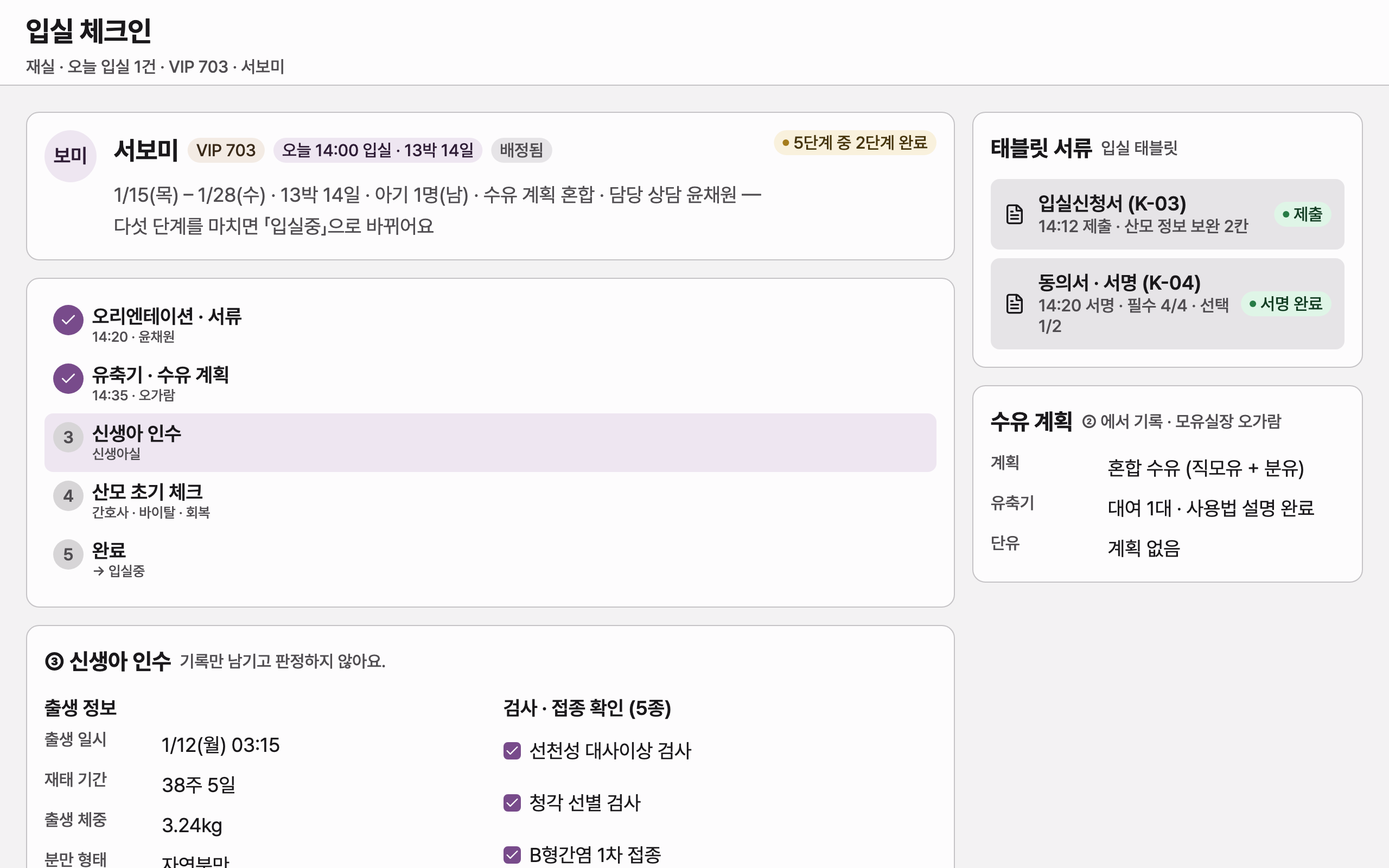Click step number 3 circle for 신생아 인수
1389x868 pixels.
coord(68,437)
